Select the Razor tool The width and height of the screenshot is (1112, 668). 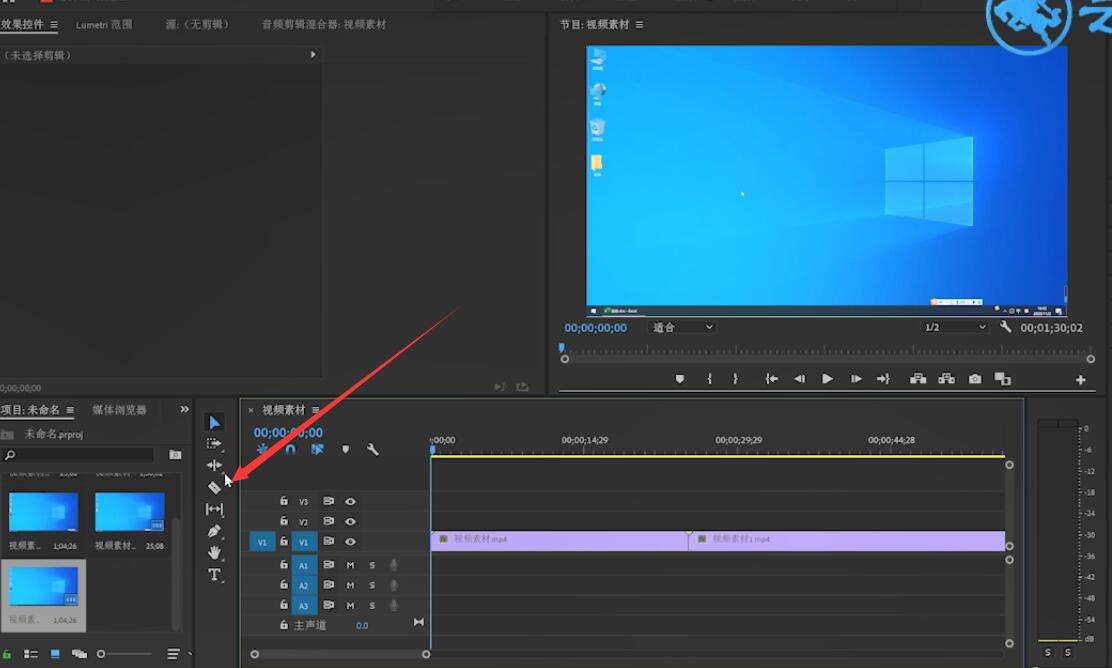[x=214, y=487]
